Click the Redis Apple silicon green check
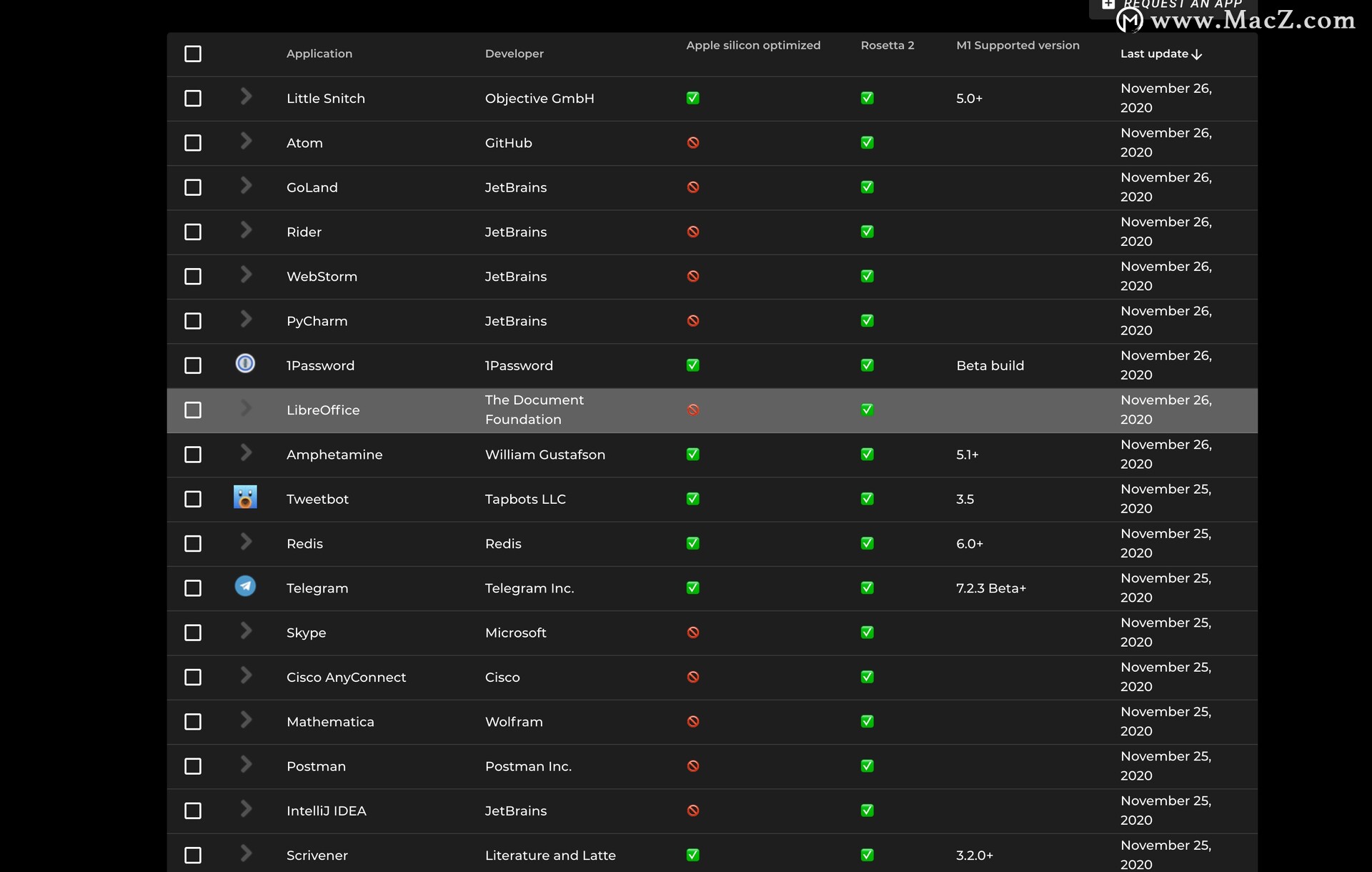Image resolution: width=1372 pixels, height=872 pixels. pyautogui.click(x=692, y=543)
